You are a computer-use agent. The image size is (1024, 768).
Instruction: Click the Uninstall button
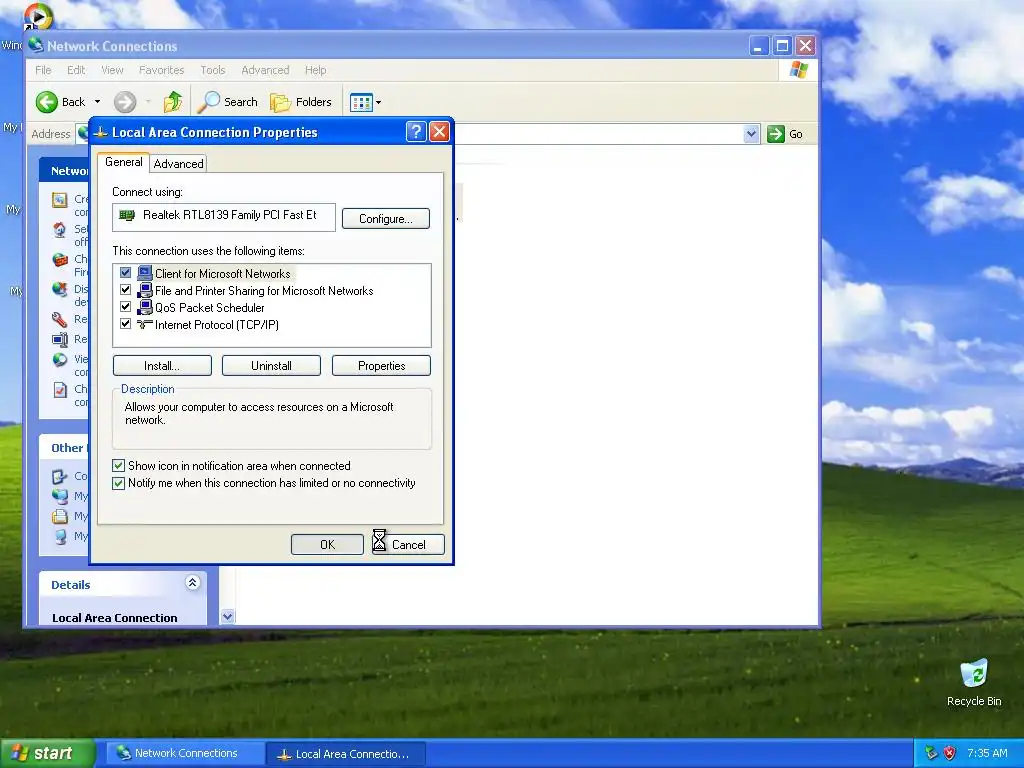pos(272,366)
